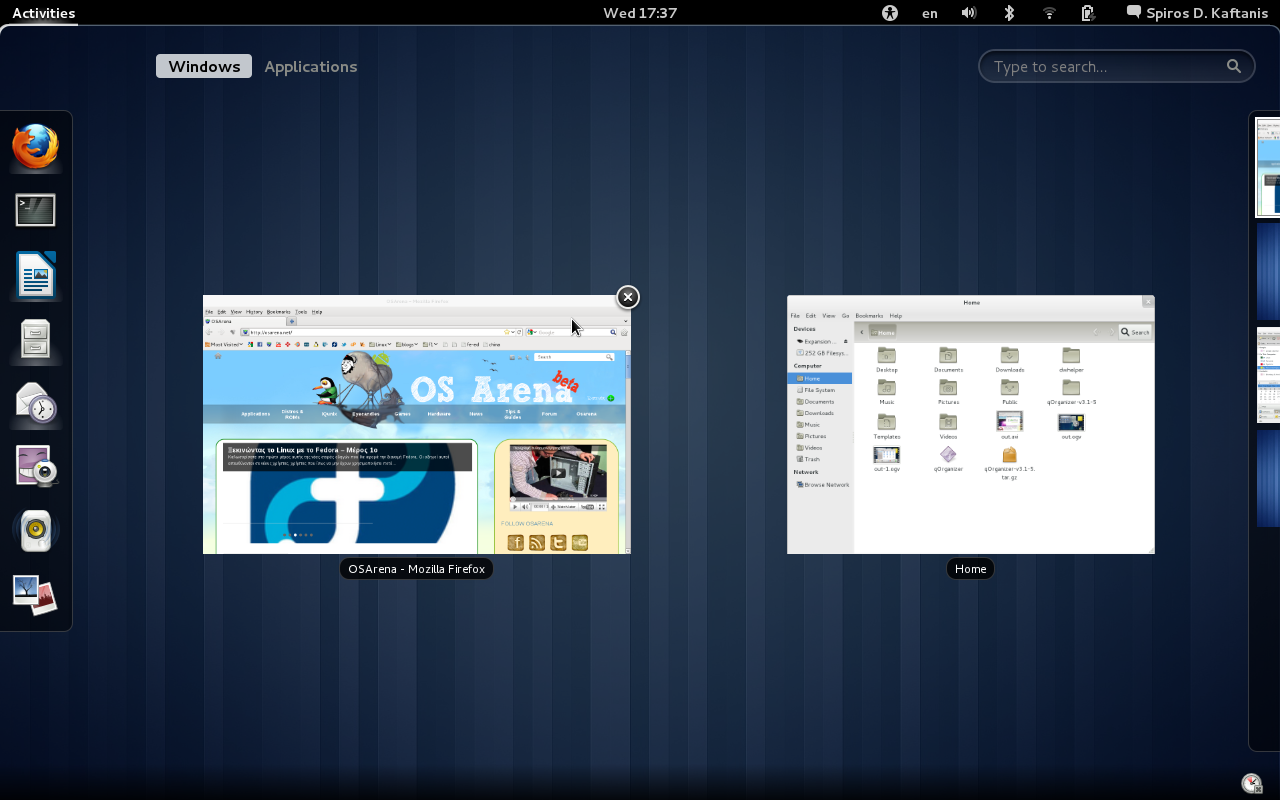Switch to the Applications tab

click(310, 66)
